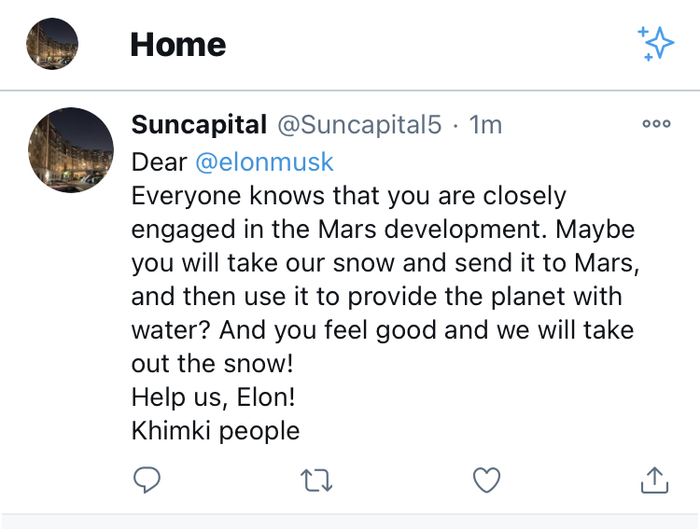Viewport: 700px width, 529px height.
Task: Open Suncapital's profile picture beside the tweet
Action: pos(71,150)
